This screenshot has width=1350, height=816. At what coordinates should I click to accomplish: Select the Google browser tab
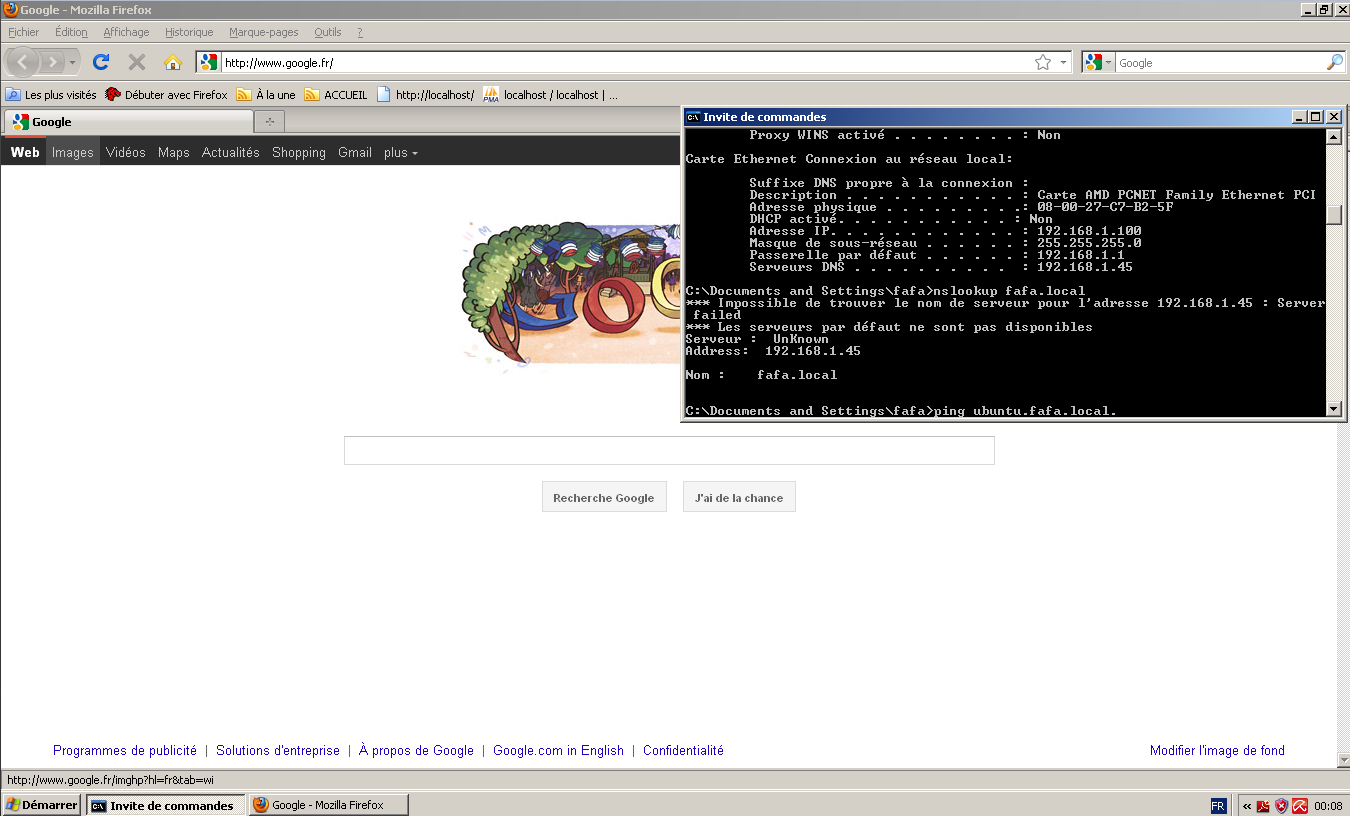click(x=128, y=122)
